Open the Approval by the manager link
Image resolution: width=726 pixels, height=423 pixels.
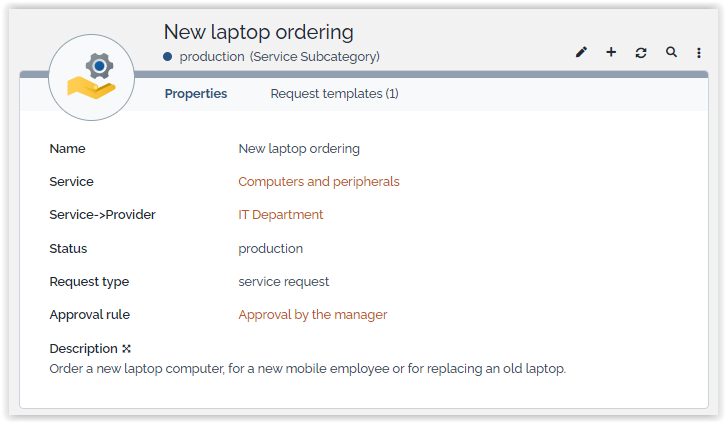click(x=312, y=315)
